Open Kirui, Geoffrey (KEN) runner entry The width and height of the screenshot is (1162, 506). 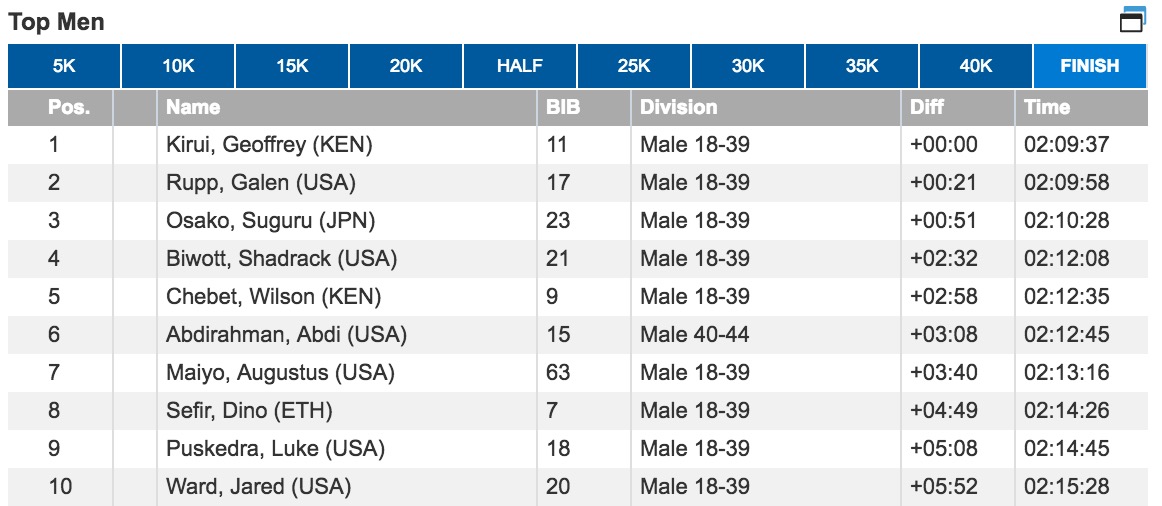pos(269,145)
